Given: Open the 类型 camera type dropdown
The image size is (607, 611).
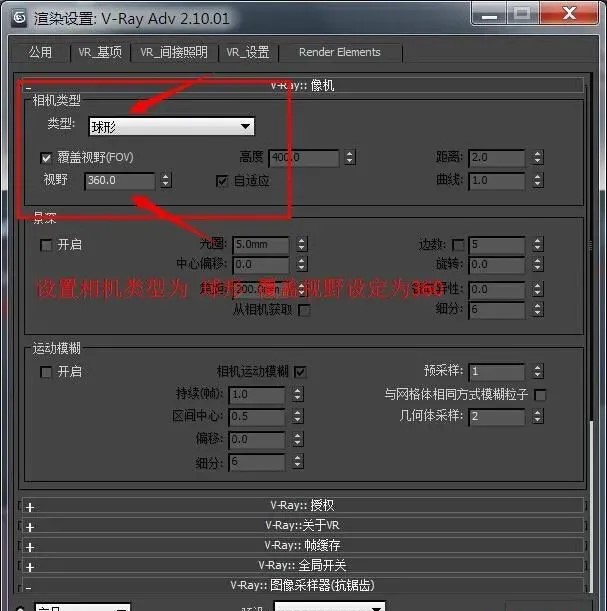Looking at the screenshot, I should click(x=171, y=127).
